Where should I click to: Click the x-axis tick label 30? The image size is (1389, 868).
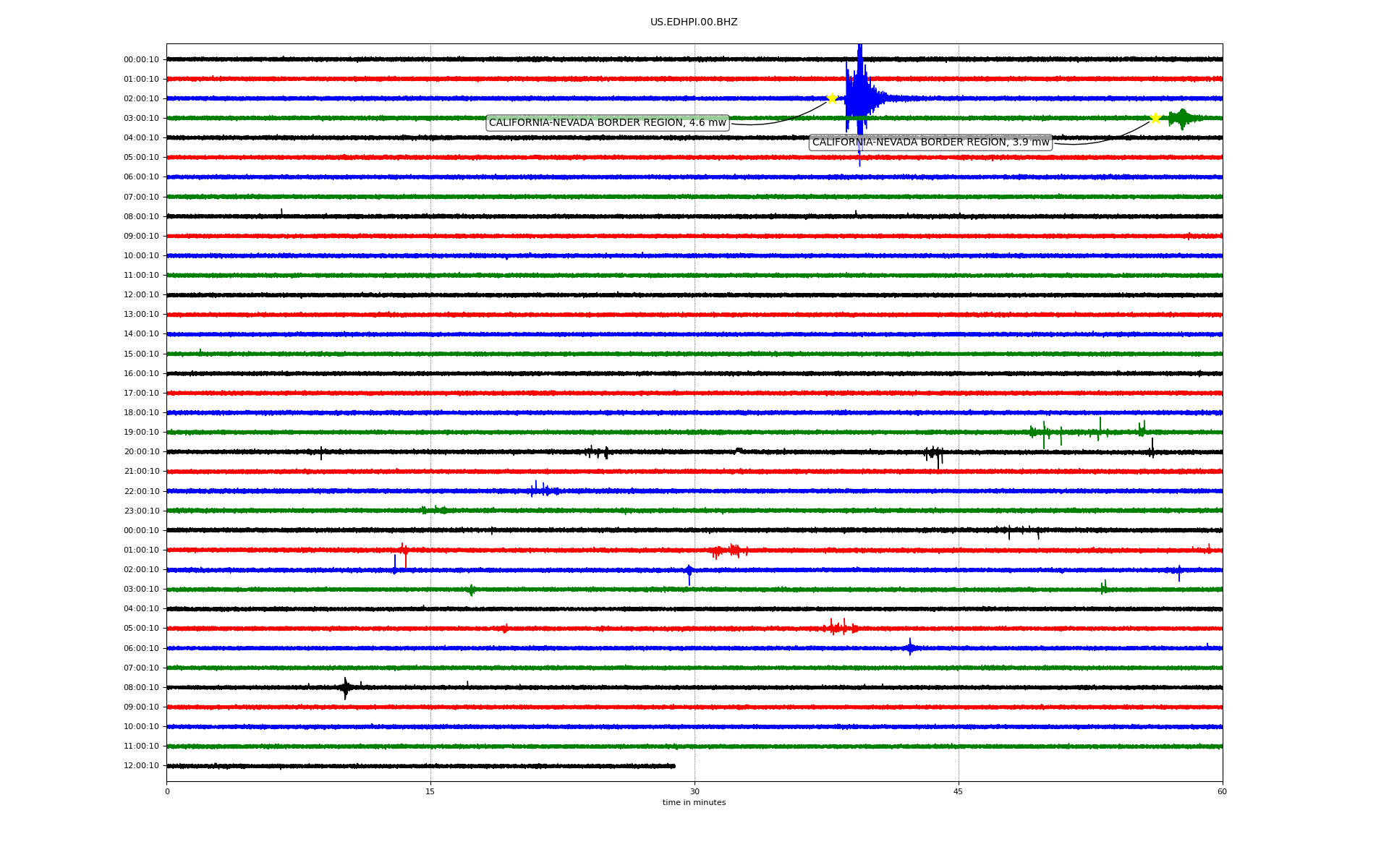694,791
